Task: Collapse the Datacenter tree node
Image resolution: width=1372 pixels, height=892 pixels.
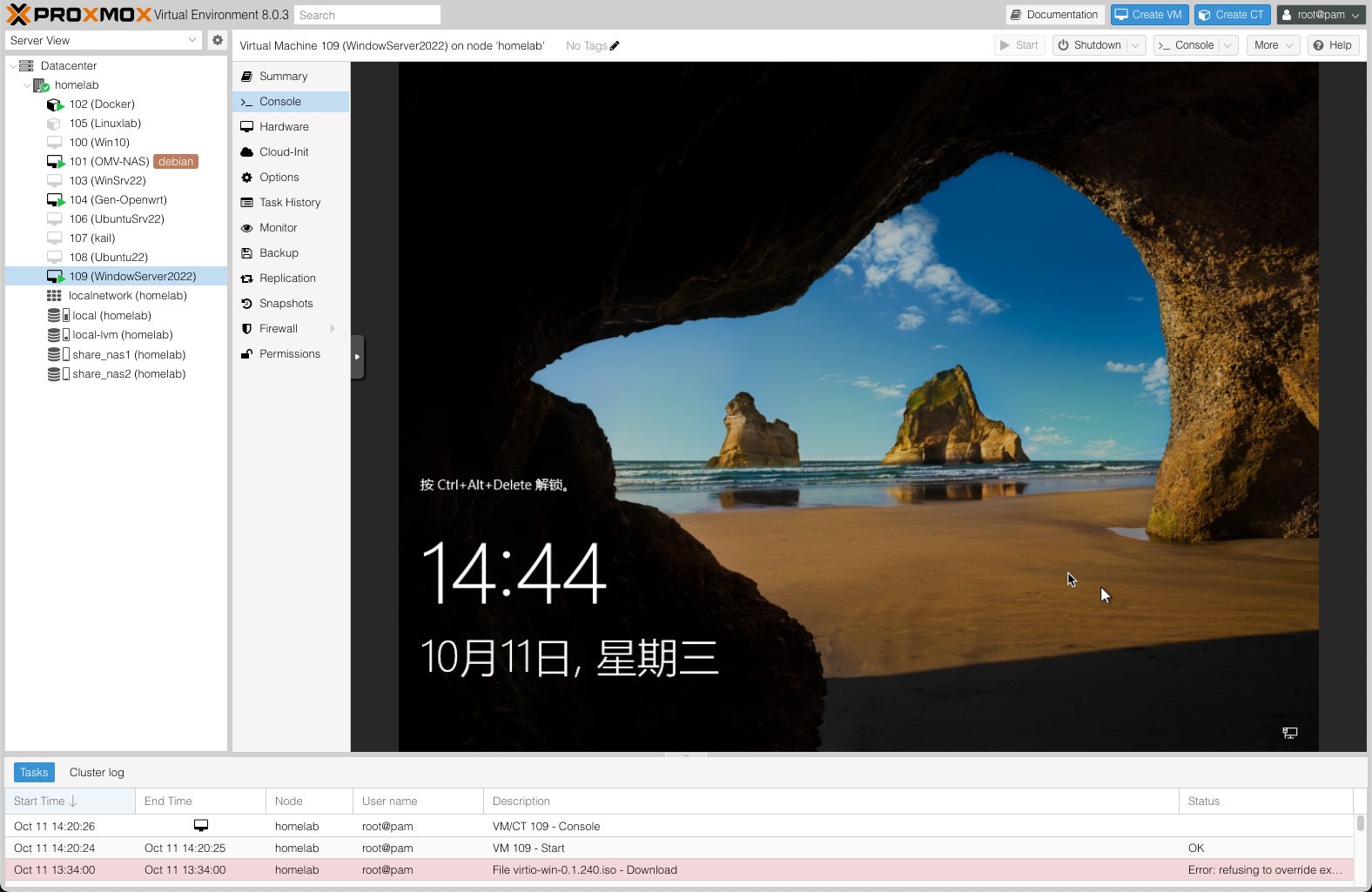Action: [12, 66]
